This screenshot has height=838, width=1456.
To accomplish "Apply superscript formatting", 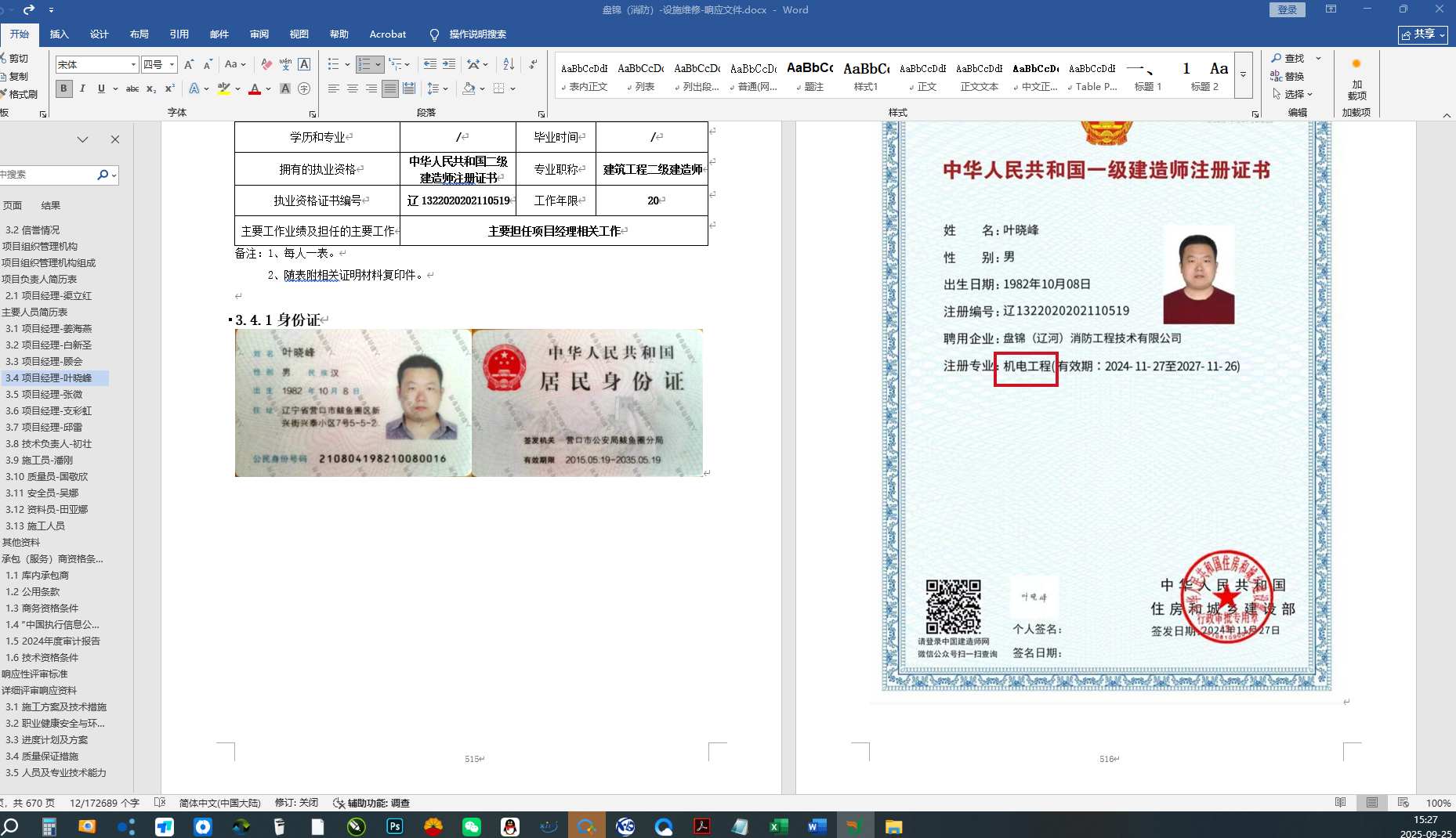I will click(x=170, y=88).
